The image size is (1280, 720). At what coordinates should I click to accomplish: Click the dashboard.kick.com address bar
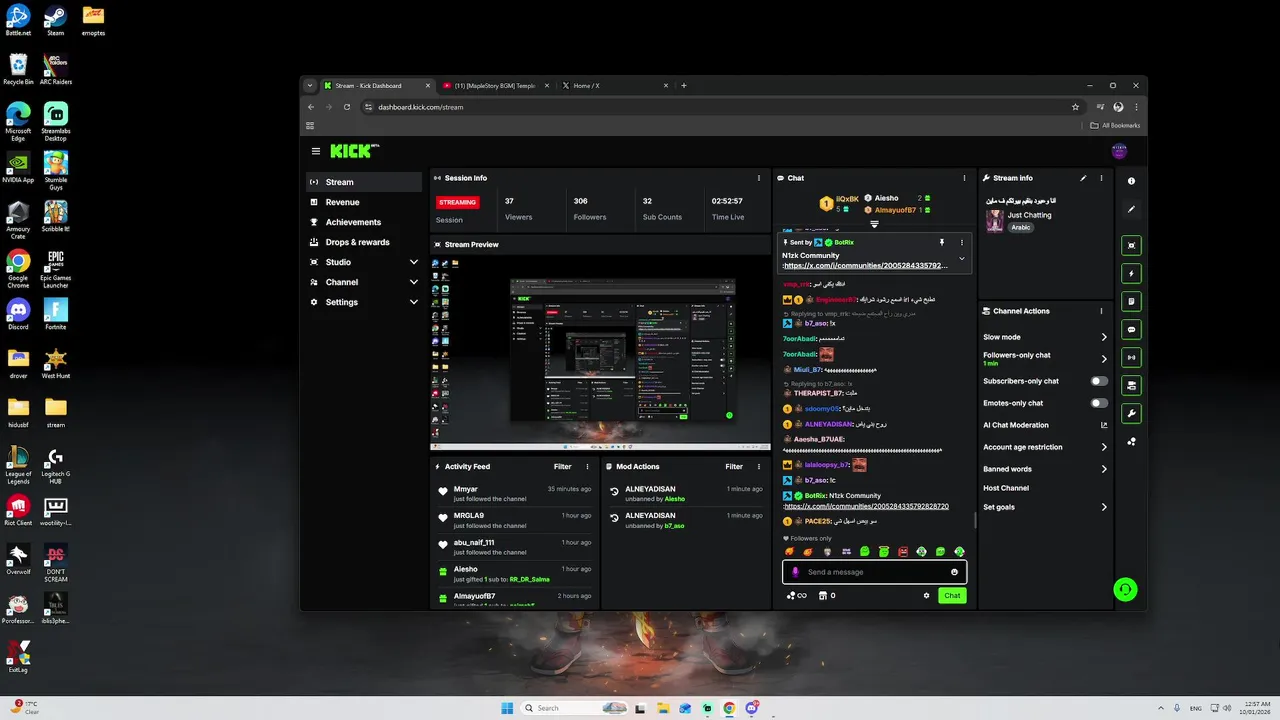(x=715, y=107)
